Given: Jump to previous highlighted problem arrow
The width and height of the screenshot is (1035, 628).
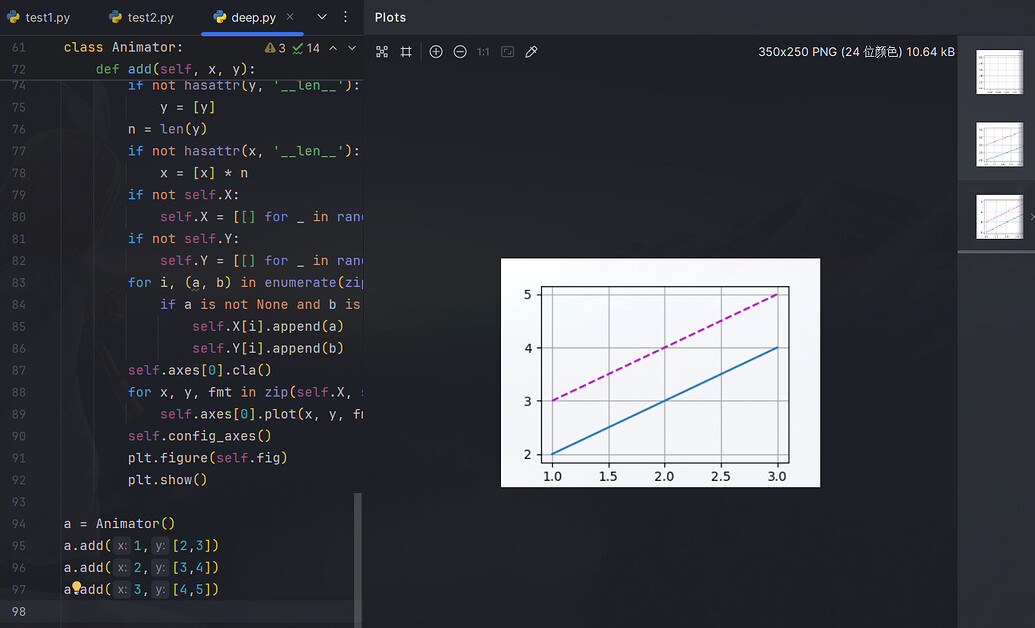Looking at the screenshot, I should point(333,48).
